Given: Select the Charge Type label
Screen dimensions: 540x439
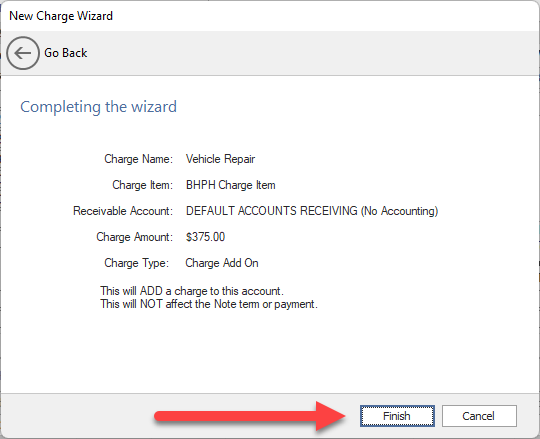Looking at the screenshot, I should pos(137,263).
